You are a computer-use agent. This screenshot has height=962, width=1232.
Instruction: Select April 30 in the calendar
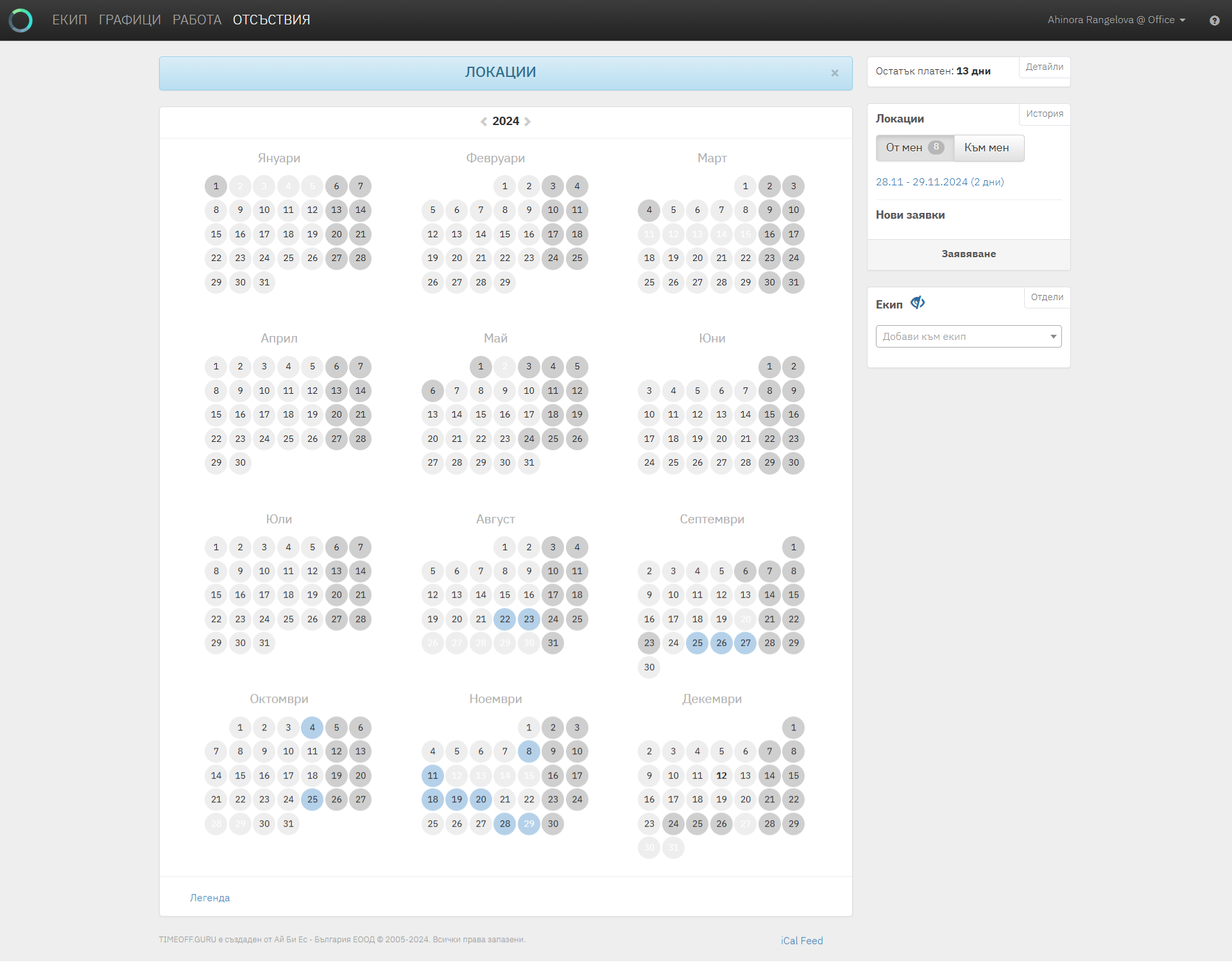click(240, 462)
